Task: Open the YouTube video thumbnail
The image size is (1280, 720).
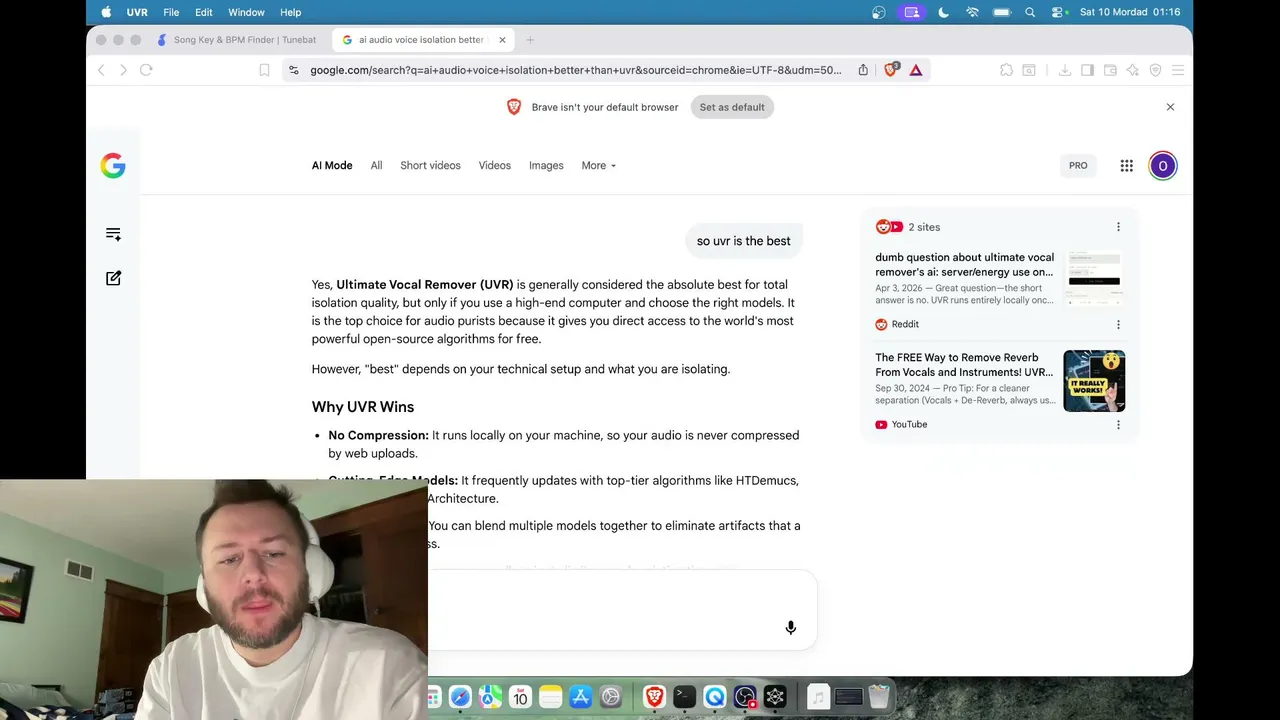Action: pyautogui.click(x=1094, y=381)
